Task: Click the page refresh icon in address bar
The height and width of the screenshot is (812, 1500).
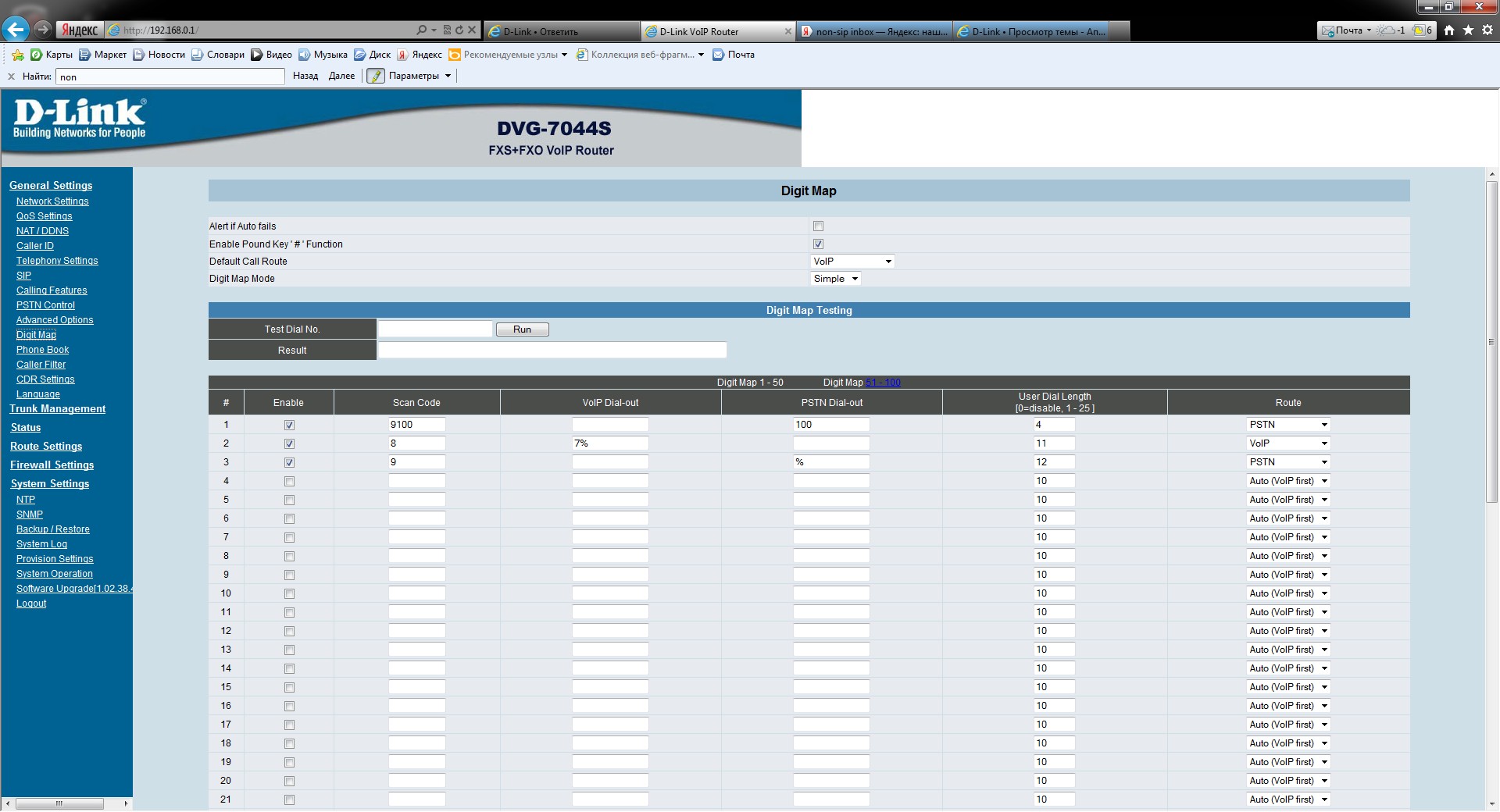Action: pos(459,30)
